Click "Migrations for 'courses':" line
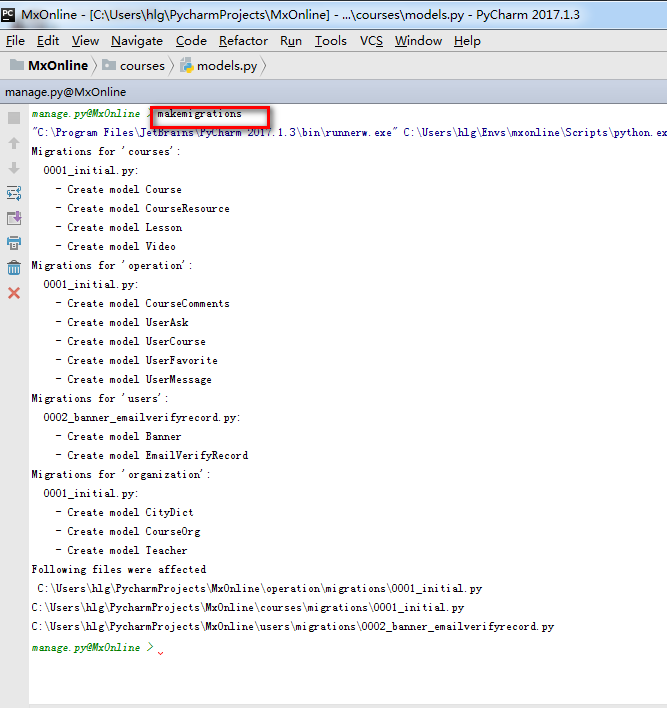This screenshot has width=667, height=708. coord(106,152)
